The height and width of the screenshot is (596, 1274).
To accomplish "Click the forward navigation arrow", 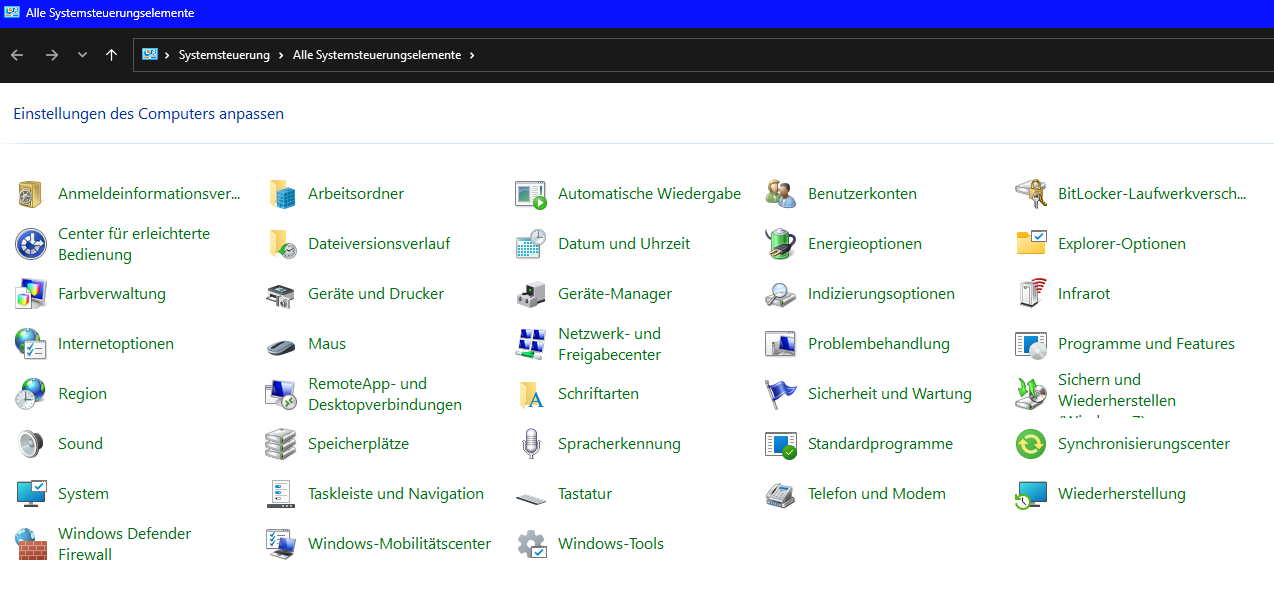I will (x=51, y=55).
